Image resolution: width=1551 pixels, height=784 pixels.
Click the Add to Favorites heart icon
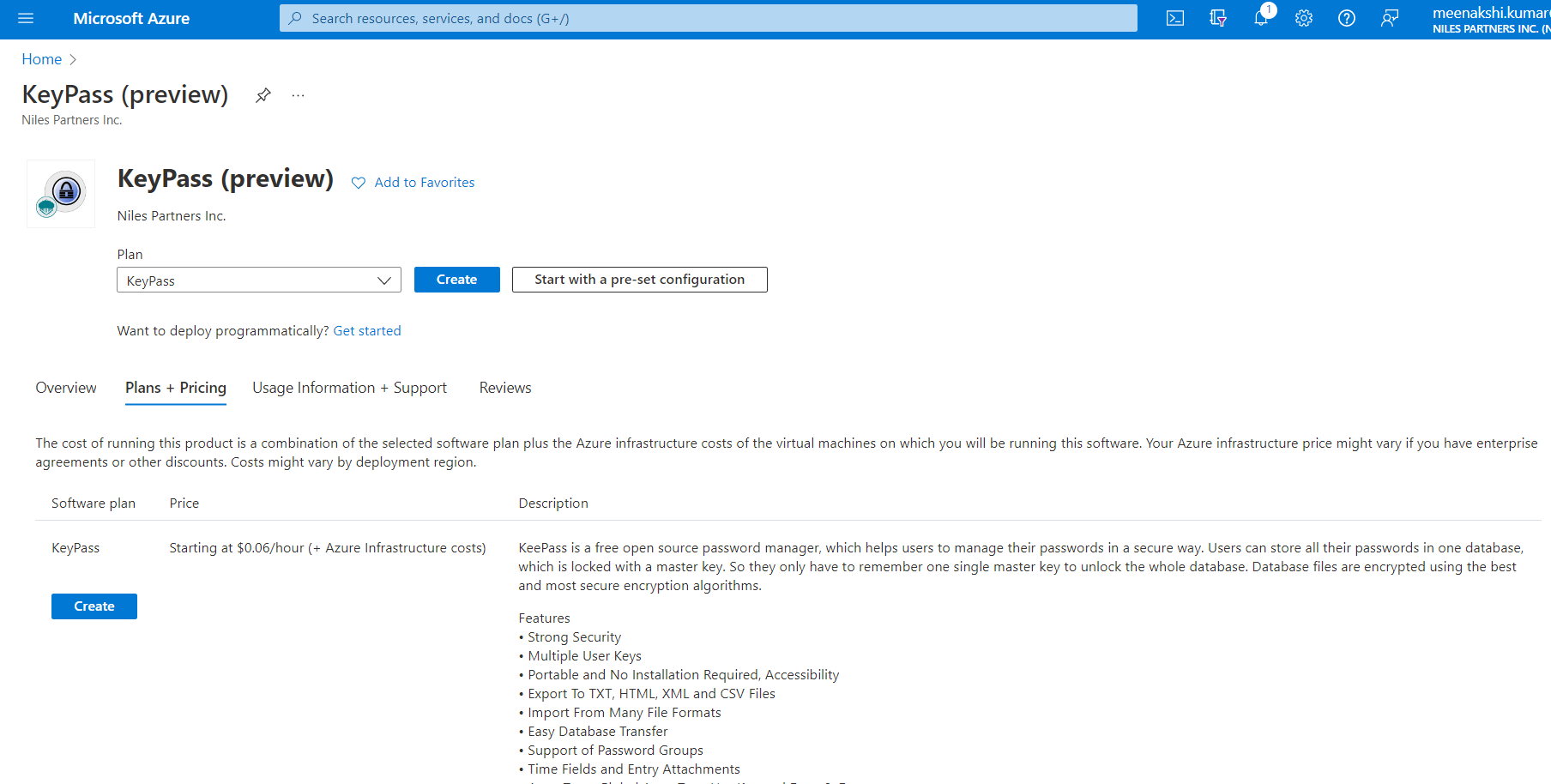click(x=359, y=183)
